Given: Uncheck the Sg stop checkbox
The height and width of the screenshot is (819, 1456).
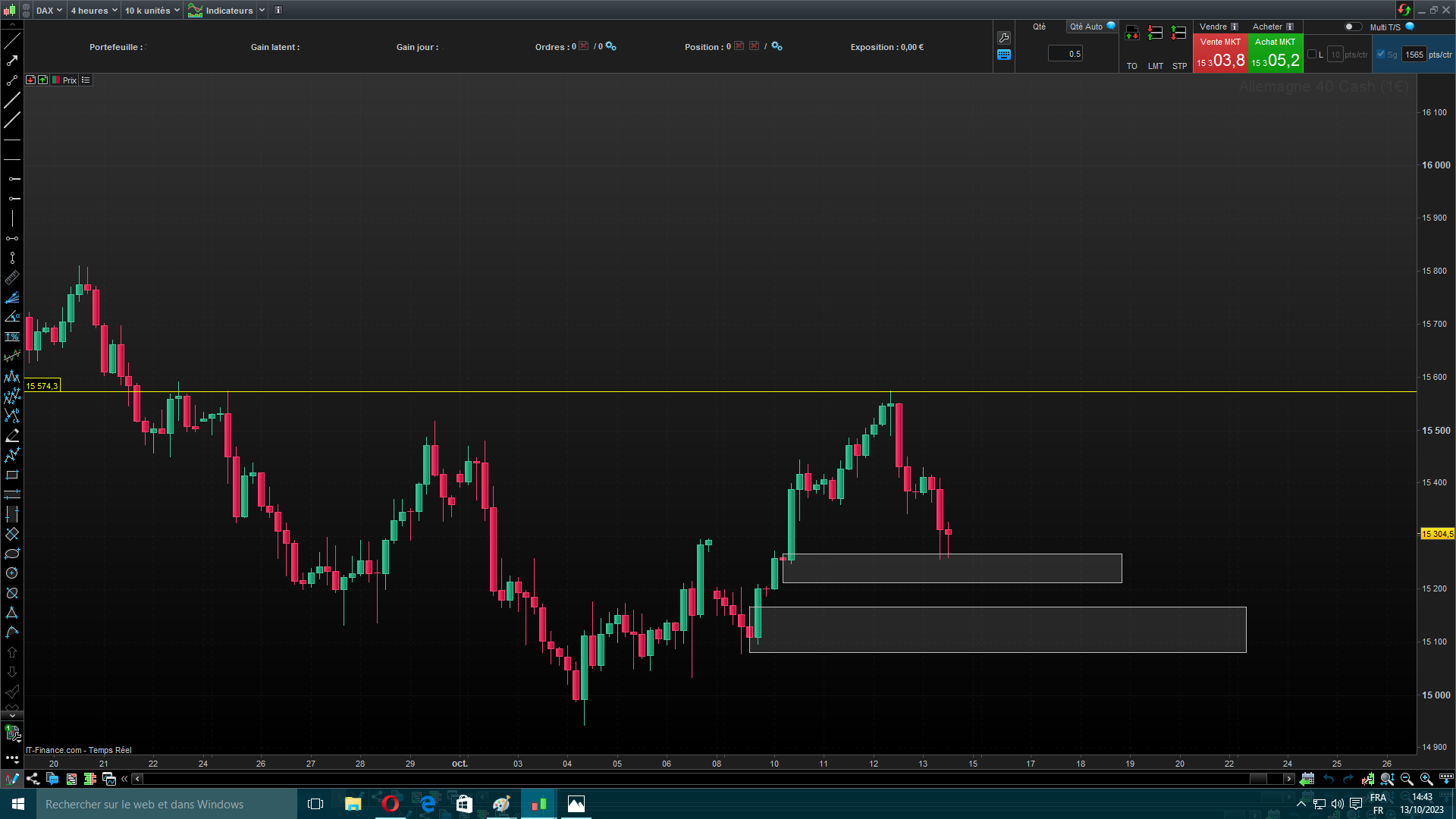Looking at the screenshot, I should click(1381, 54).
